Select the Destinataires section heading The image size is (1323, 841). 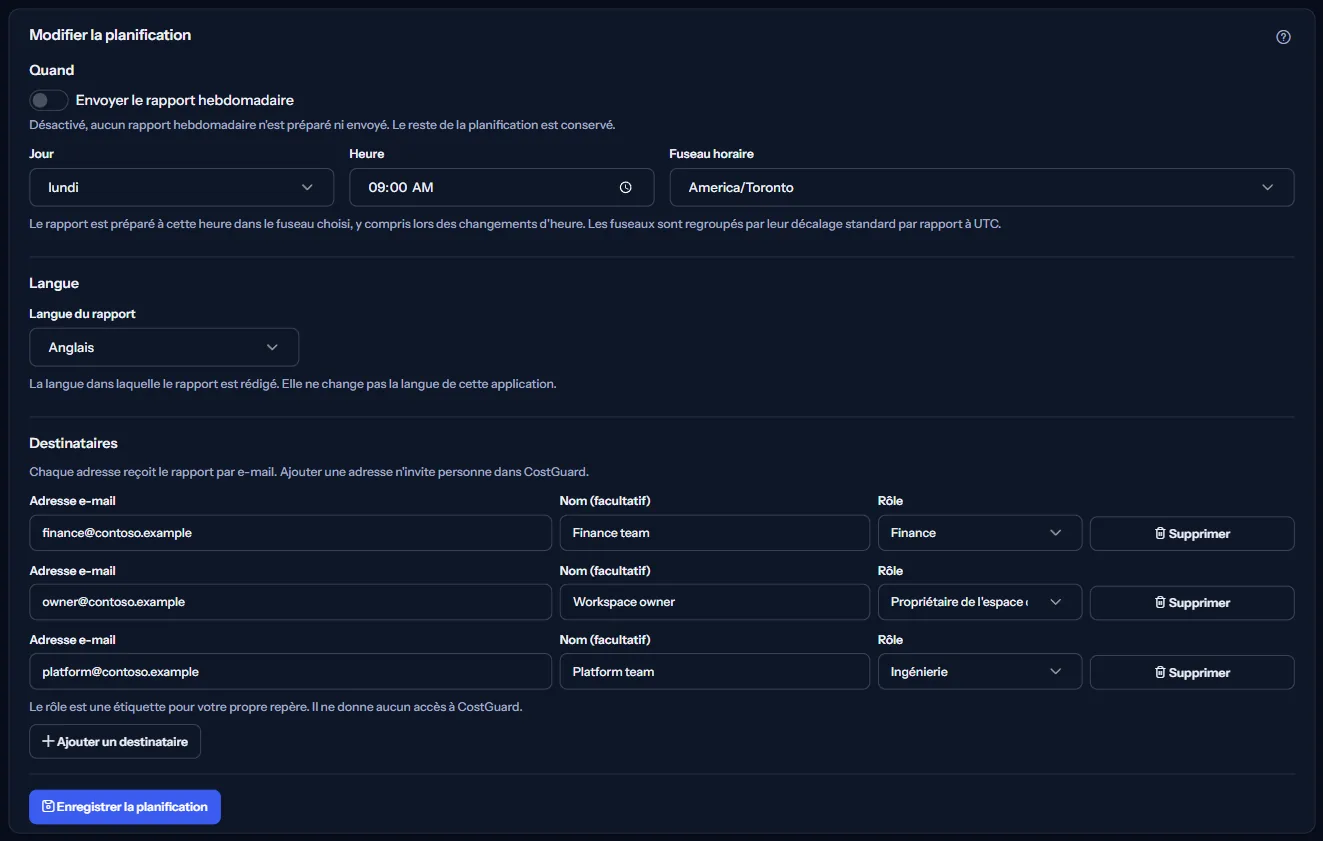click(x=74, y=443)
